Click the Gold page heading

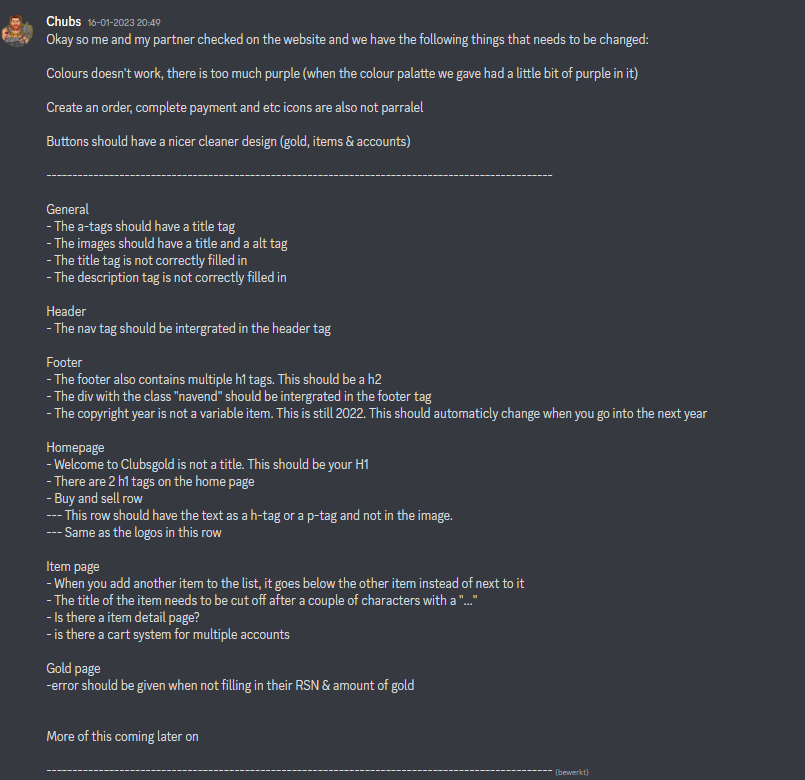[x=73, y=669]
